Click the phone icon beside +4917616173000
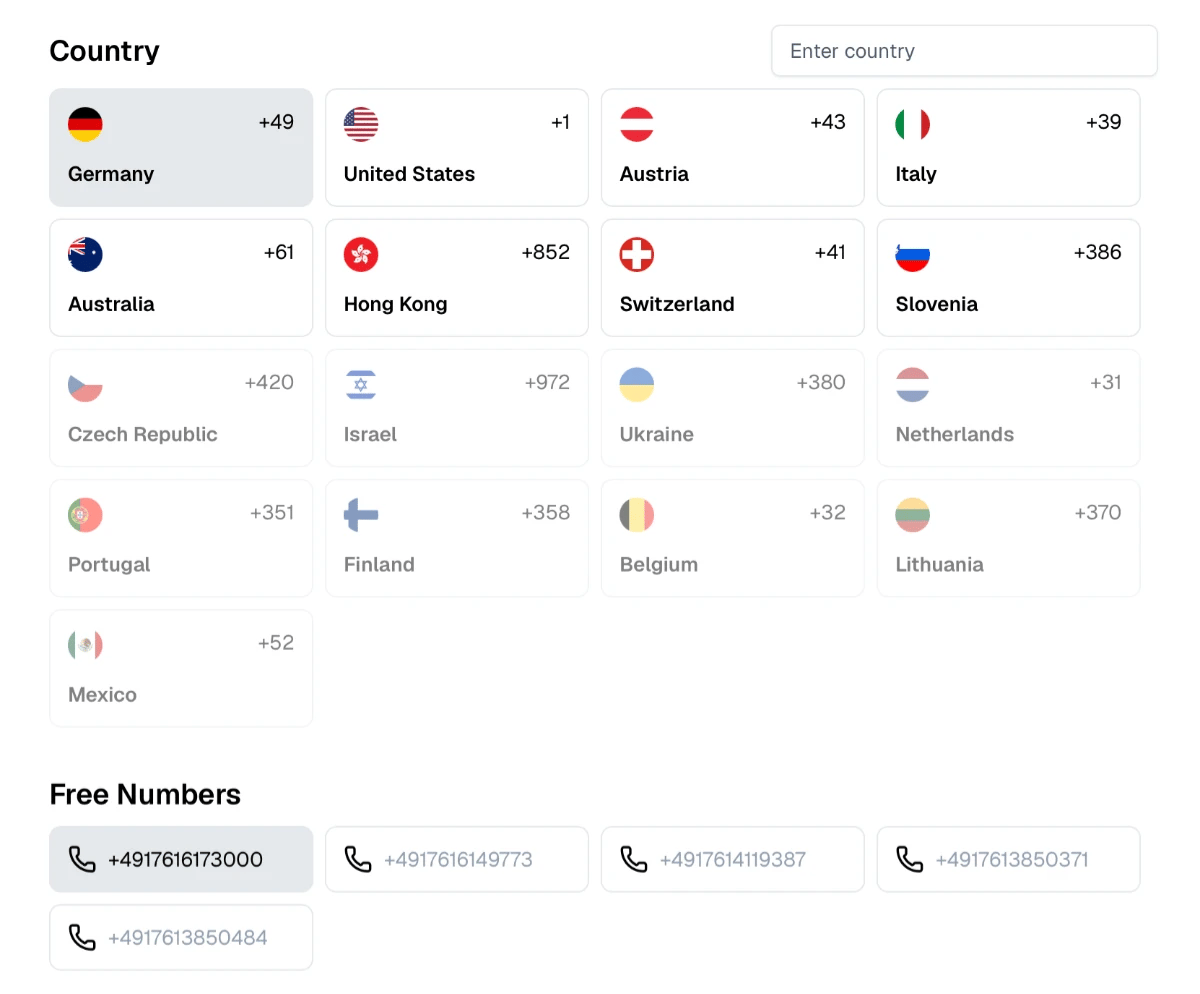This screenshot has height=994, width=1200. coord(82,859)
